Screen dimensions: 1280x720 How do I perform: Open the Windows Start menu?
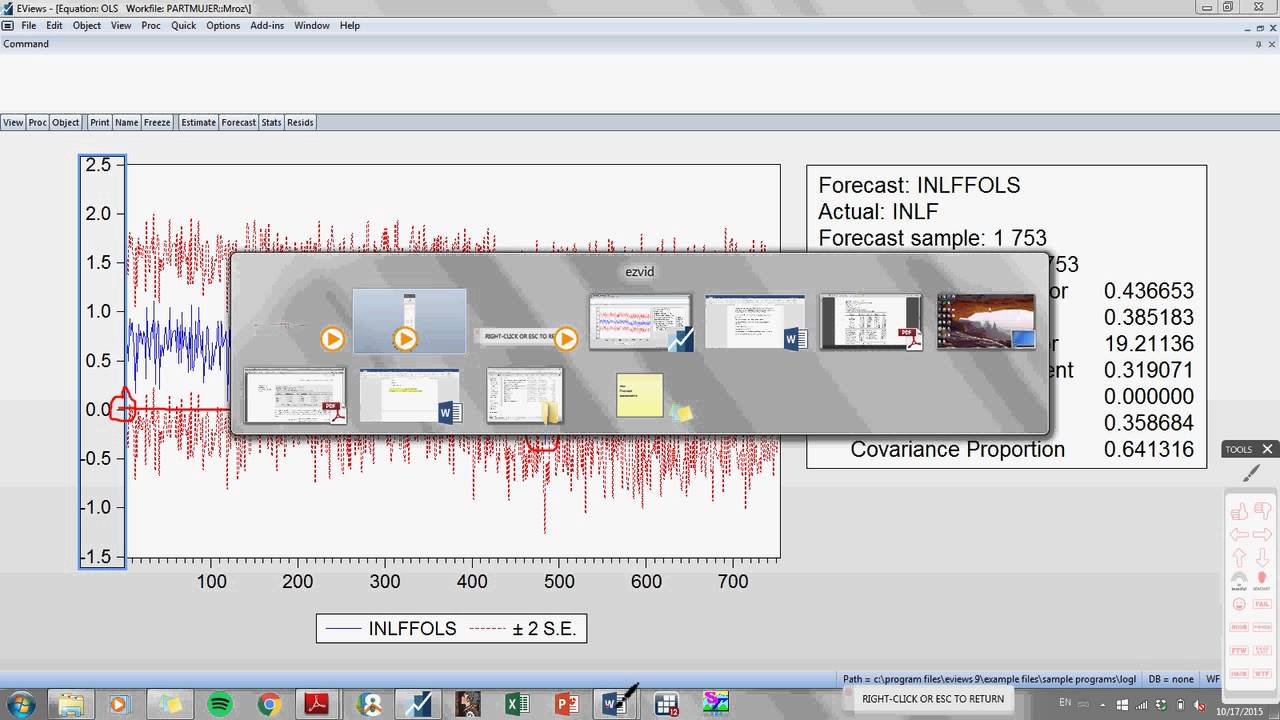(20, 703)
